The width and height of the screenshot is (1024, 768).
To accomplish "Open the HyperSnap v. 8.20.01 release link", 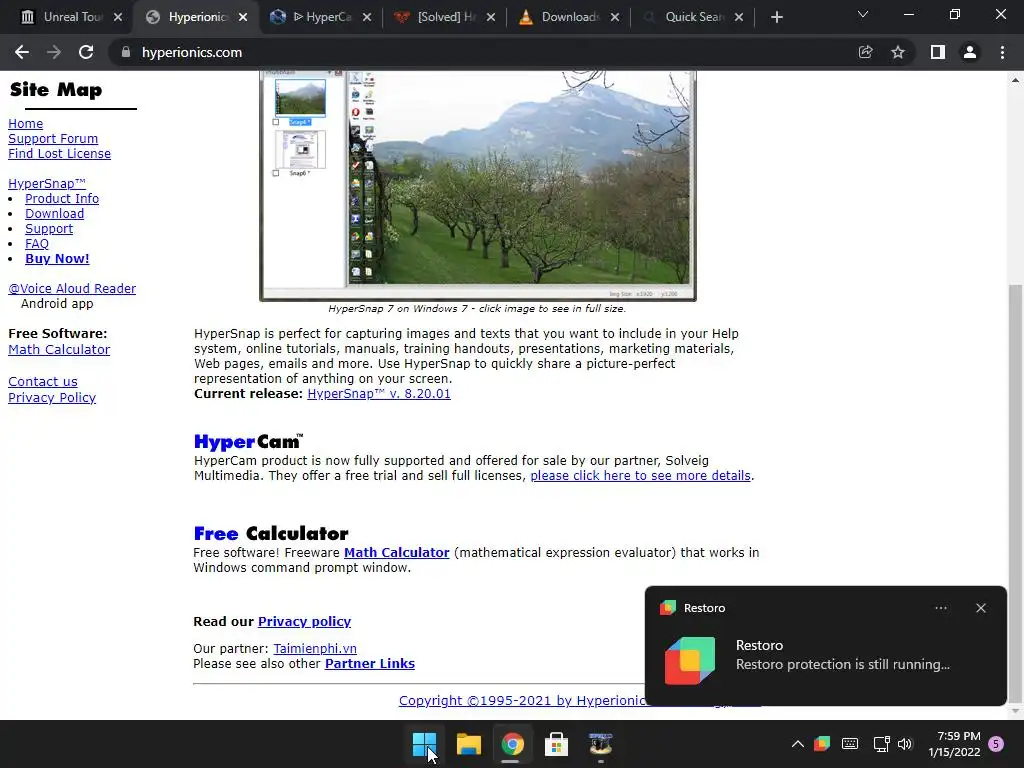I will point(379,394).
